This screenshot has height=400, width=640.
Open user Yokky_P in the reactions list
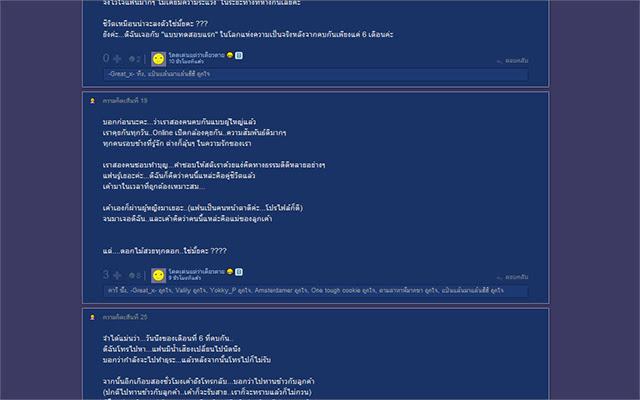[223, 291]
